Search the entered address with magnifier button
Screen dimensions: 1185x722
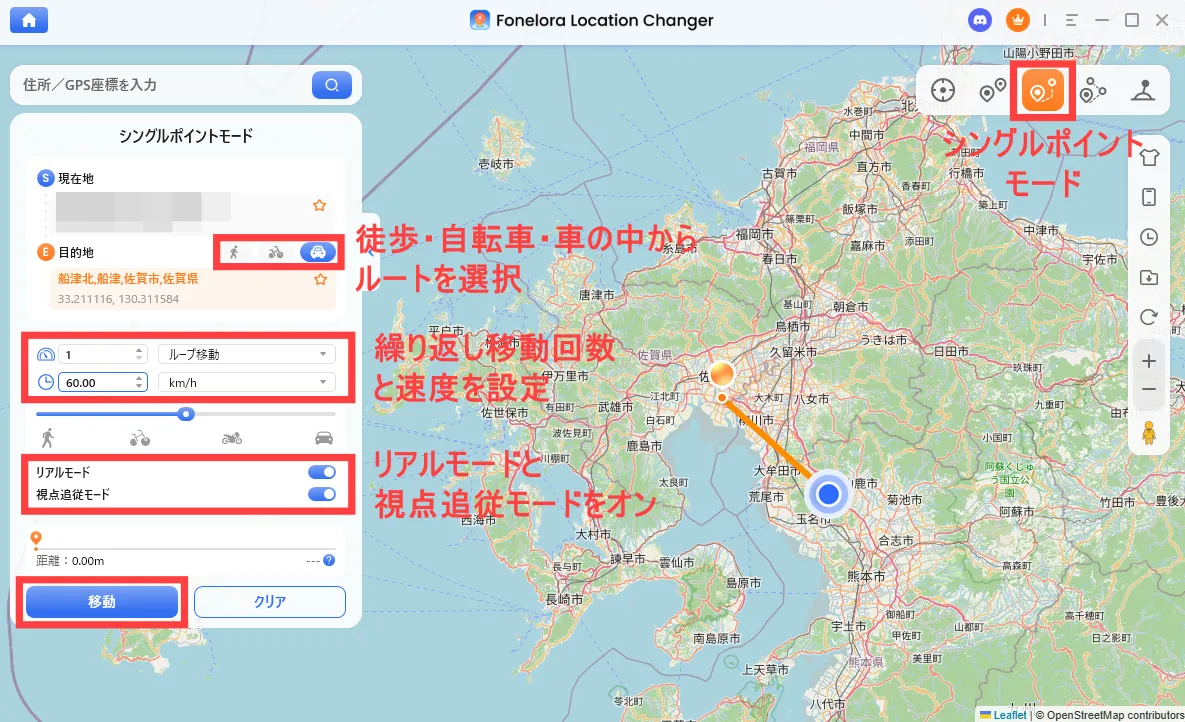(332, 85)
